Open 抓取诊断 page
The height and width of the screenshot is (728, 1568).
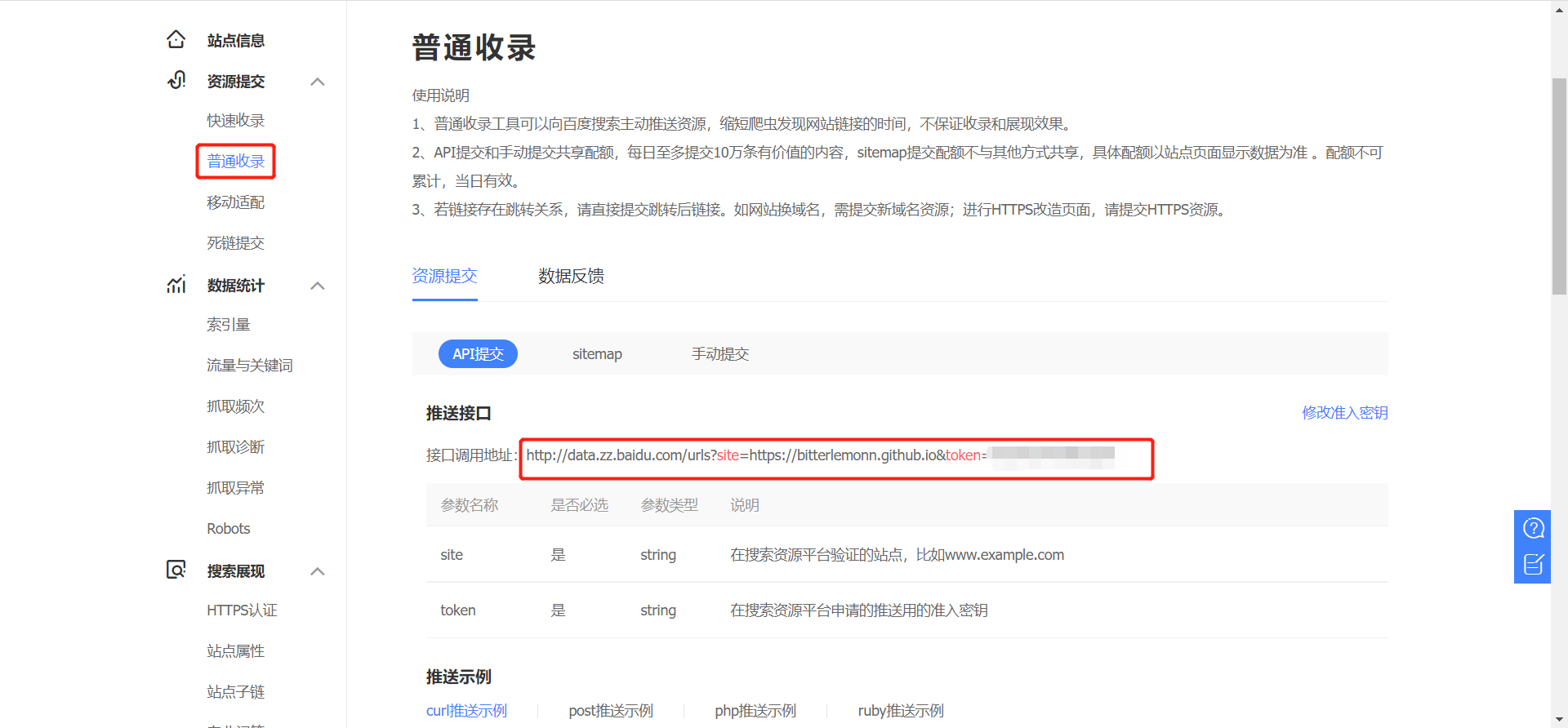pos(235,447)
